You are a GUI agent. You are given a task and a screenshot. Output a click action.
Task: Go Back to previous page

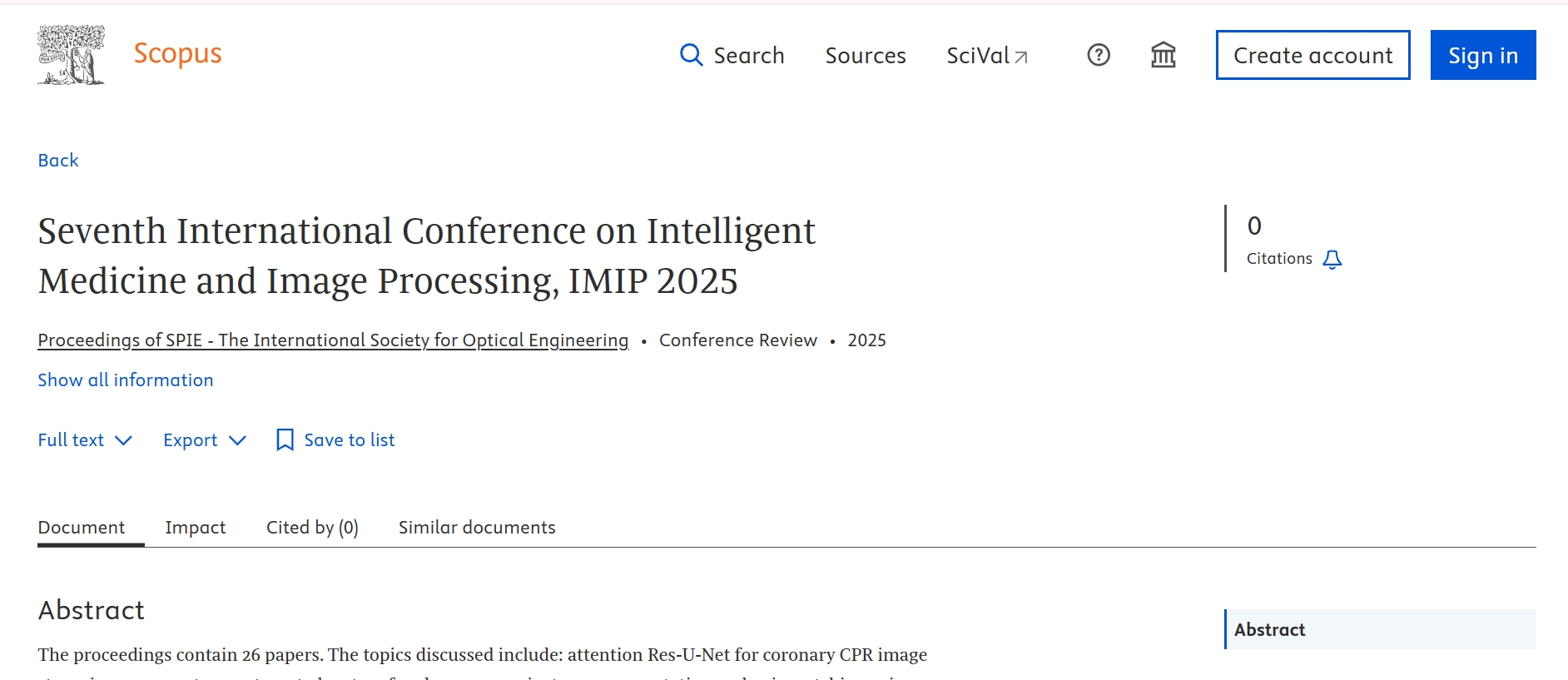tap(58, 160)
